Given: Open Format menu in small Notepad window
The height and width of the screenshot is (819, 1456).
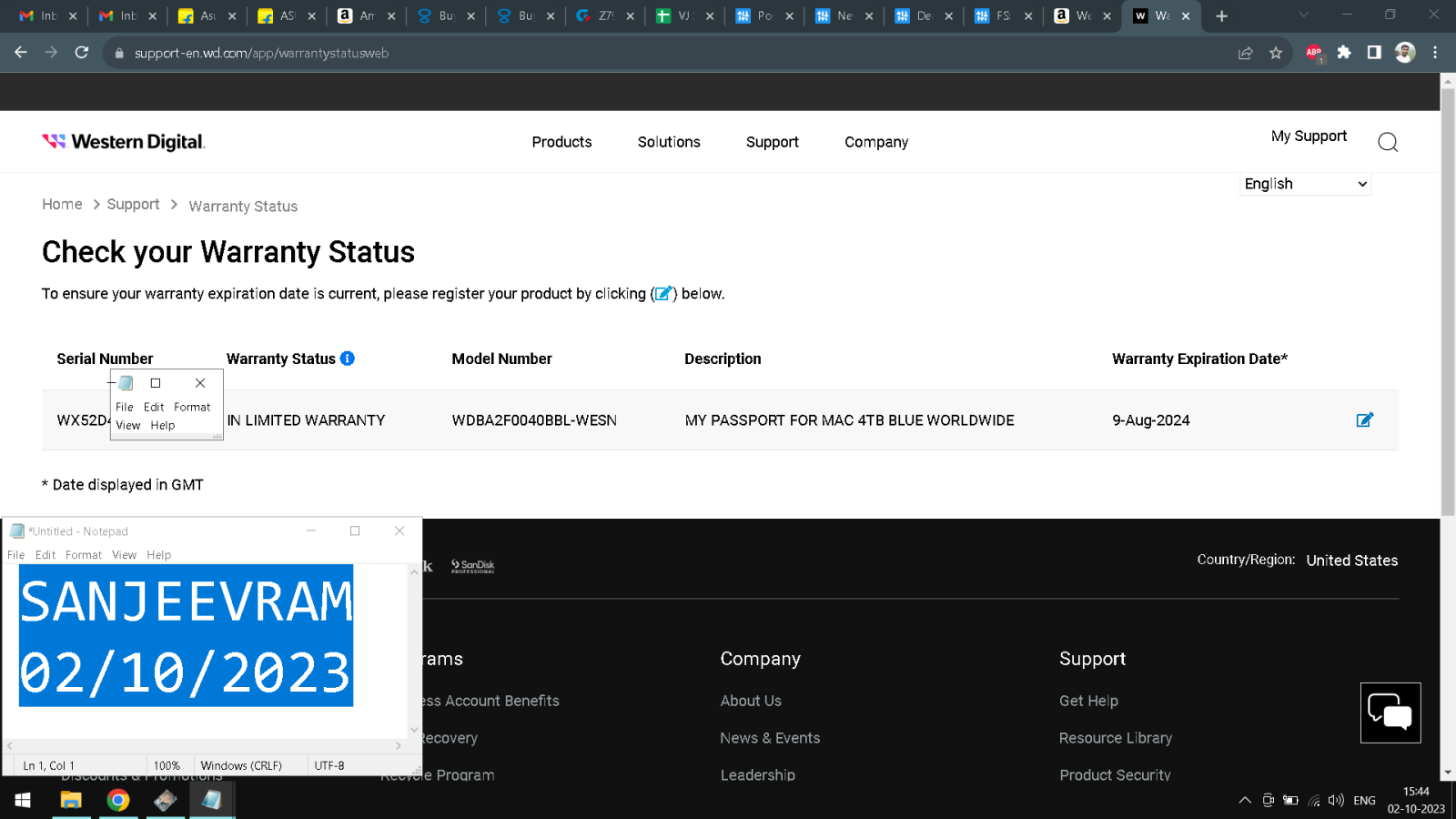Looking at the screenshot, I should [192, 407].
